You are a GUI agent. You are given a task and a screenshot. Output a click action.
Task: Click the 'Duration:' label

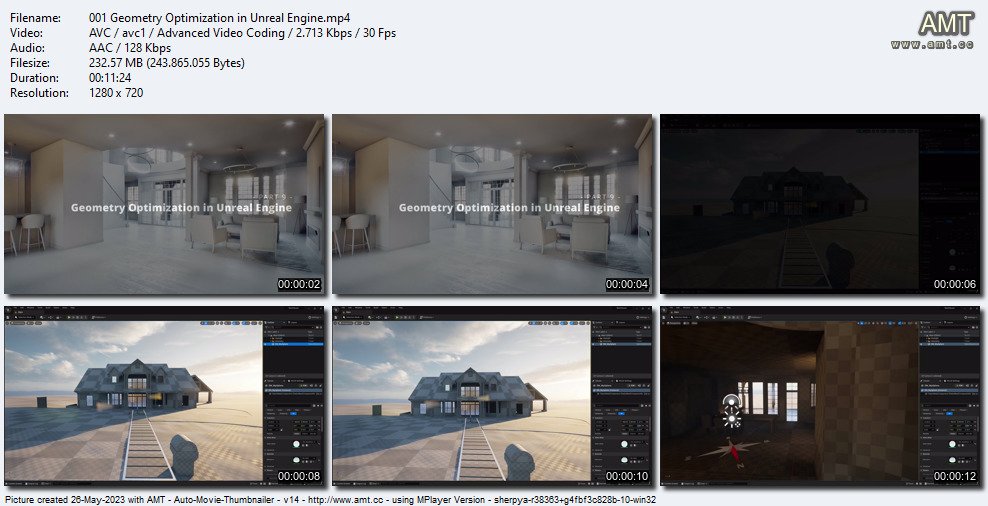pos(35,78)
